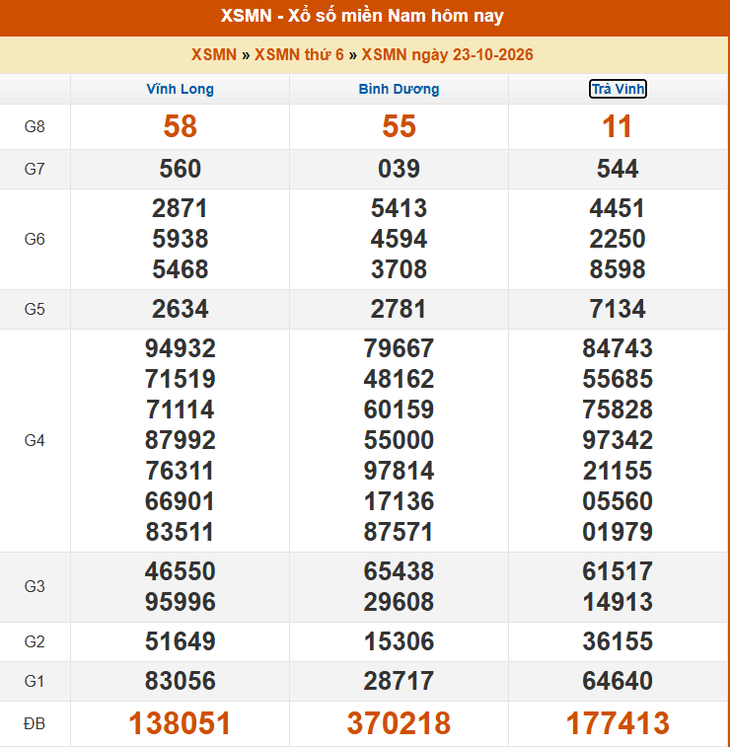This screenshot has width=730, height=747.
Task: Select Trà Vinh special prize 177413
Action: tap(618, 723)
